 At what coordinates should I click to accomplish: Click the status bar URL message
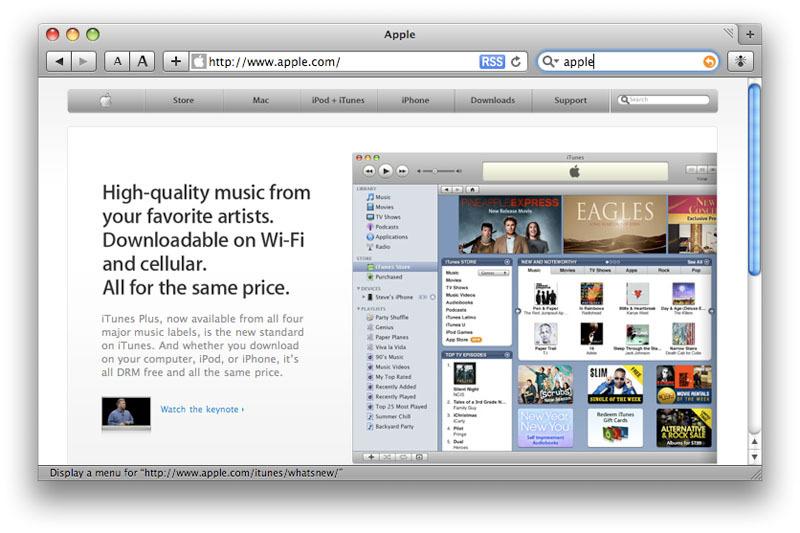(x=196, y=473)
